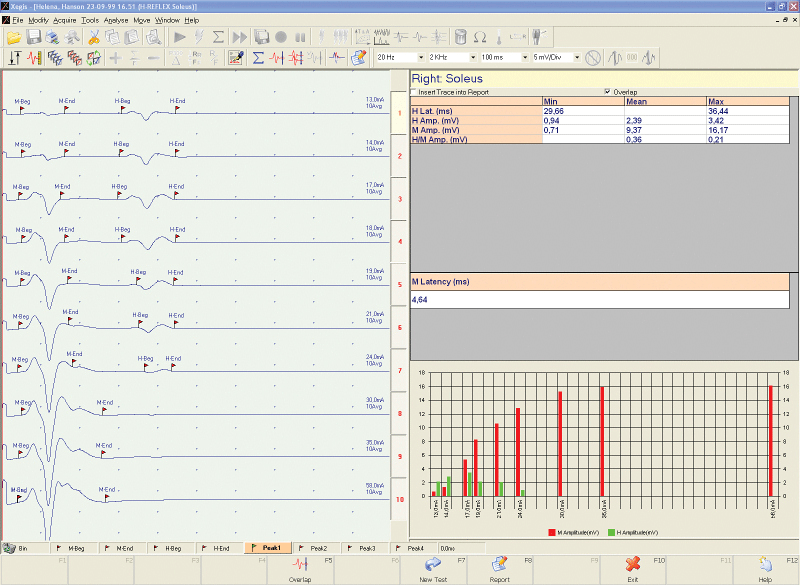Click the Omega impedance icon
800x585 pixels.
click(480, 37)
